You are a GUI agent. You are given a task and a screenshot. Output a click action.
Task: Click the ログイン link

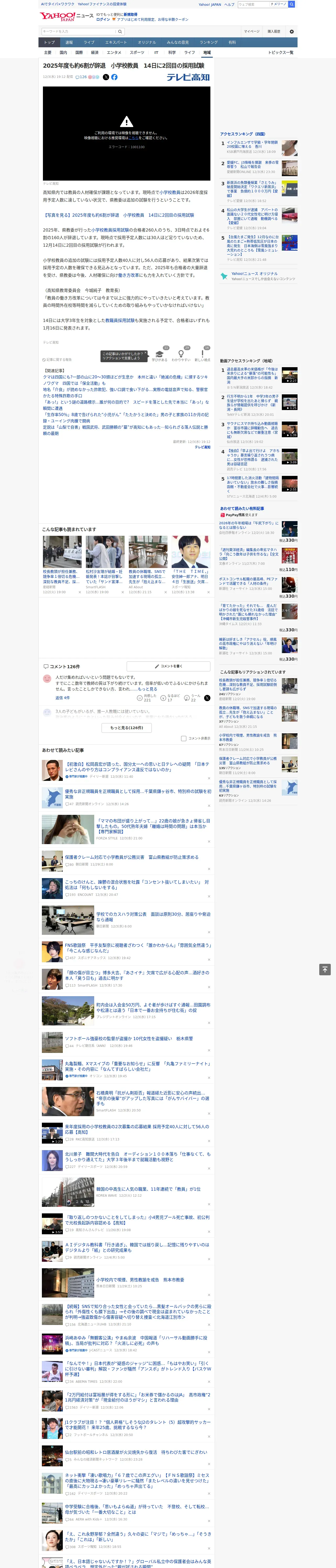tap(103, 20)
